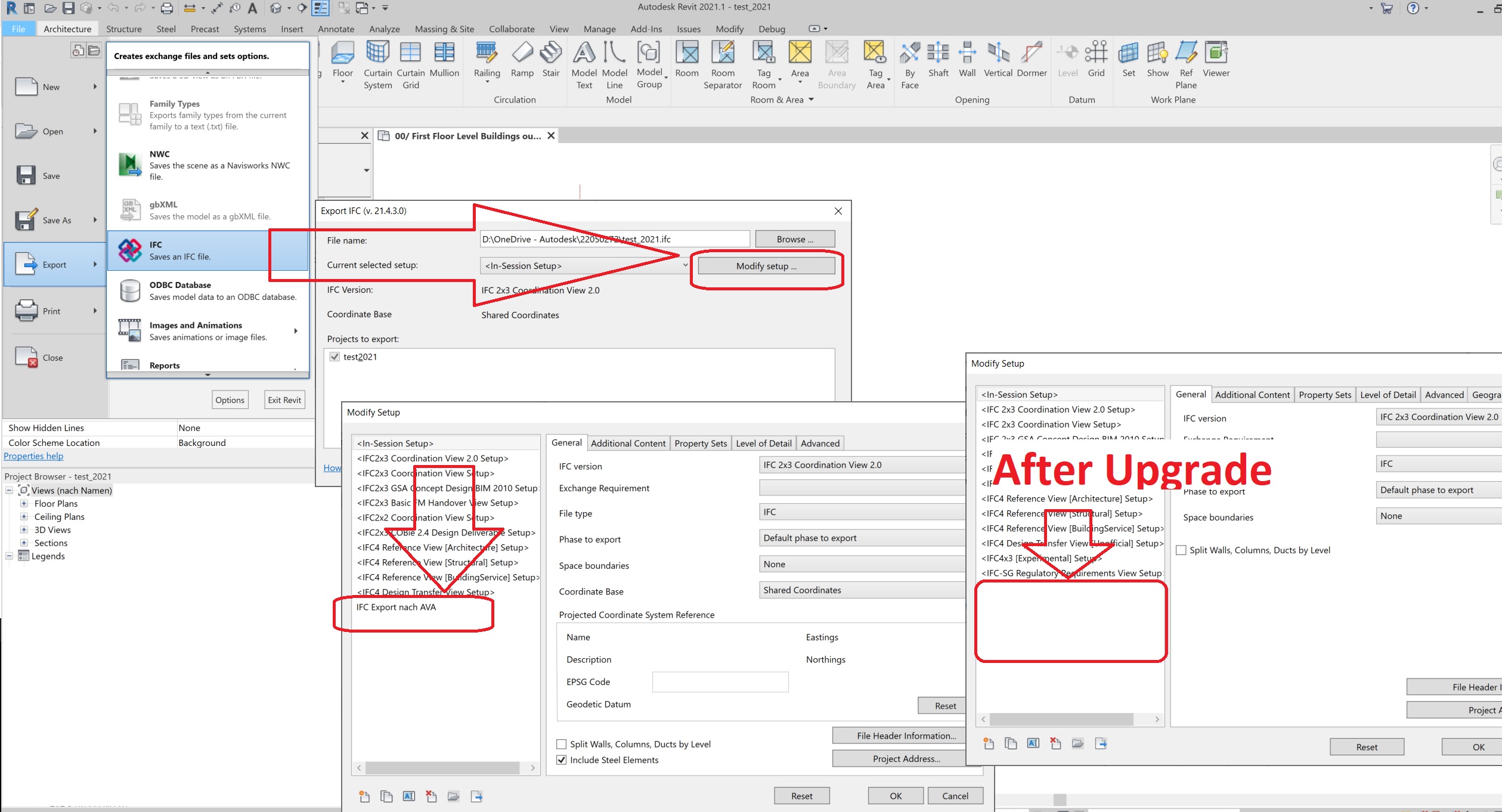Viewport: 1502px width, 812px height.
Task: Click the Modify setup button
Action: [x=766, y=266]
